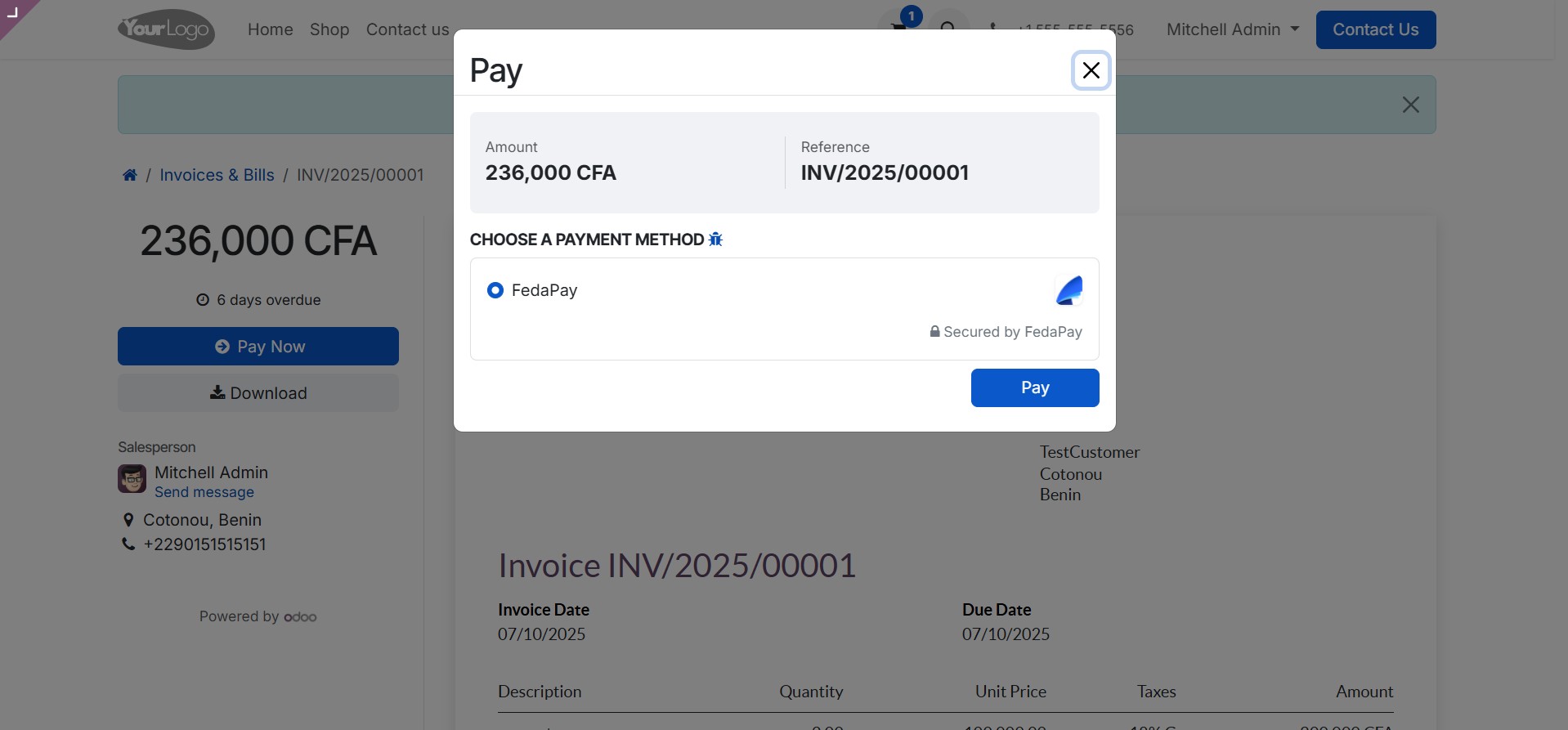Click the Cotonou, Benin location text
The height and width of the screenshot is (730, 1568).
point(202,520)
